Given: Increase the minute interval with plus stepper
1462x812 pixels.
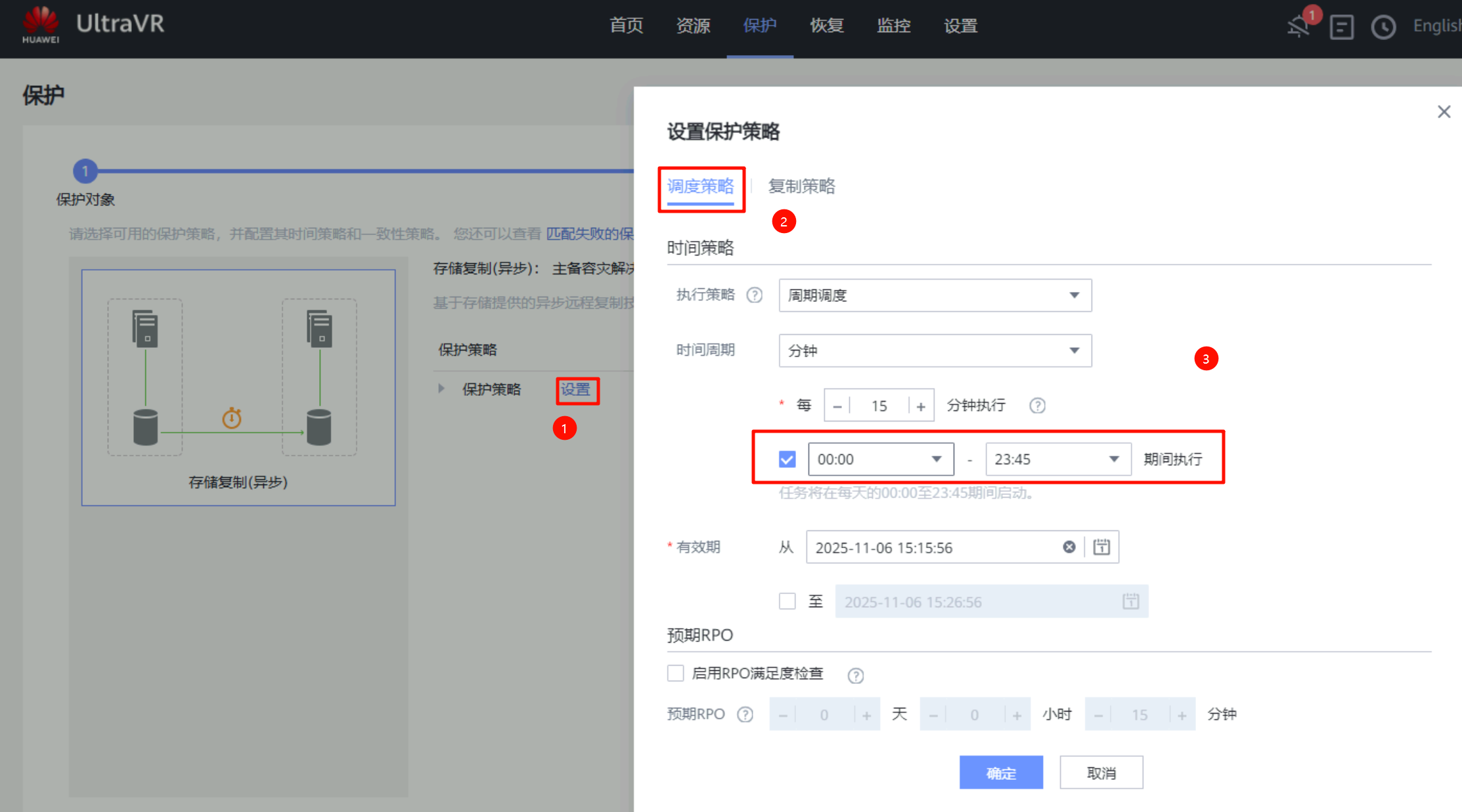Looking at the screenshot, I should coord(921,406).
